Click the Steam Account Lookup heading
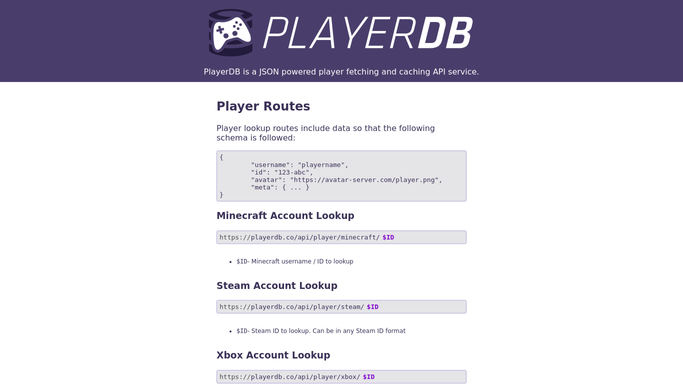This screenshot has width=683, height=384. (277, 286)
